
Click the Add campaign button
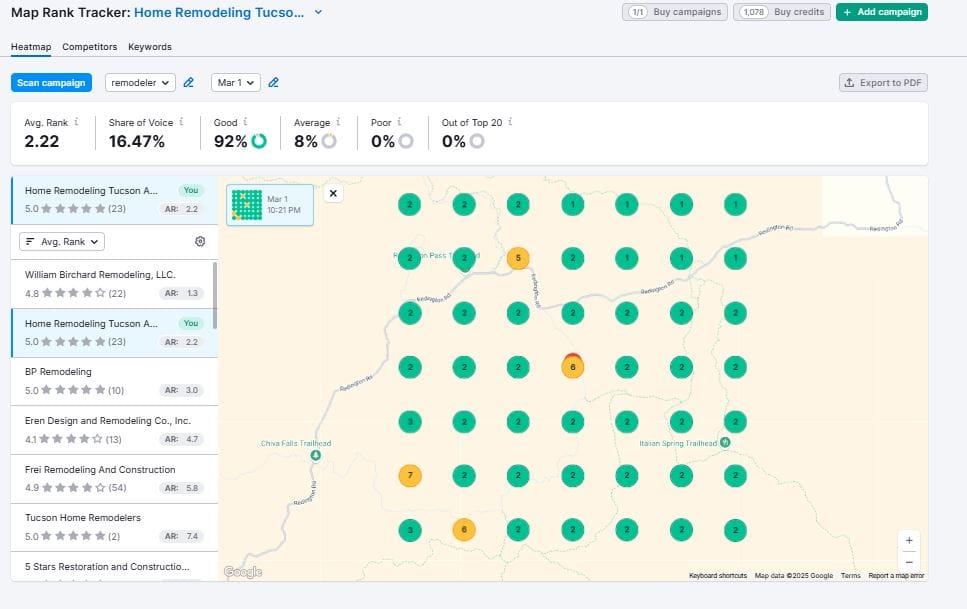pos(882,12)
